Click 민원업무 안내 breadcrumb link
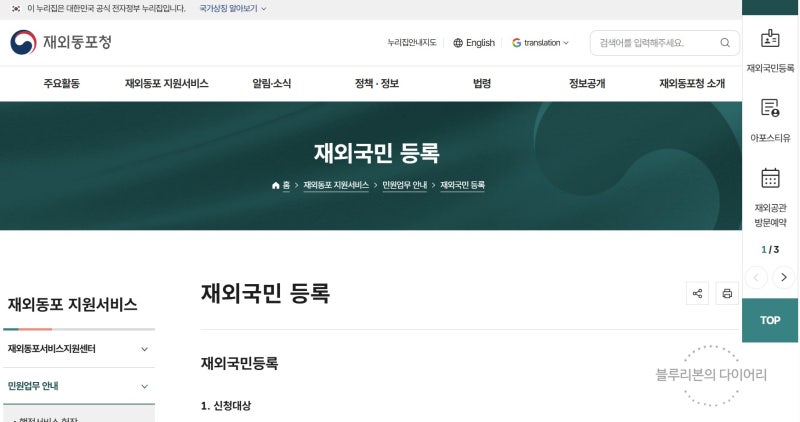800x422 pixels. click(x=405, y=185)
